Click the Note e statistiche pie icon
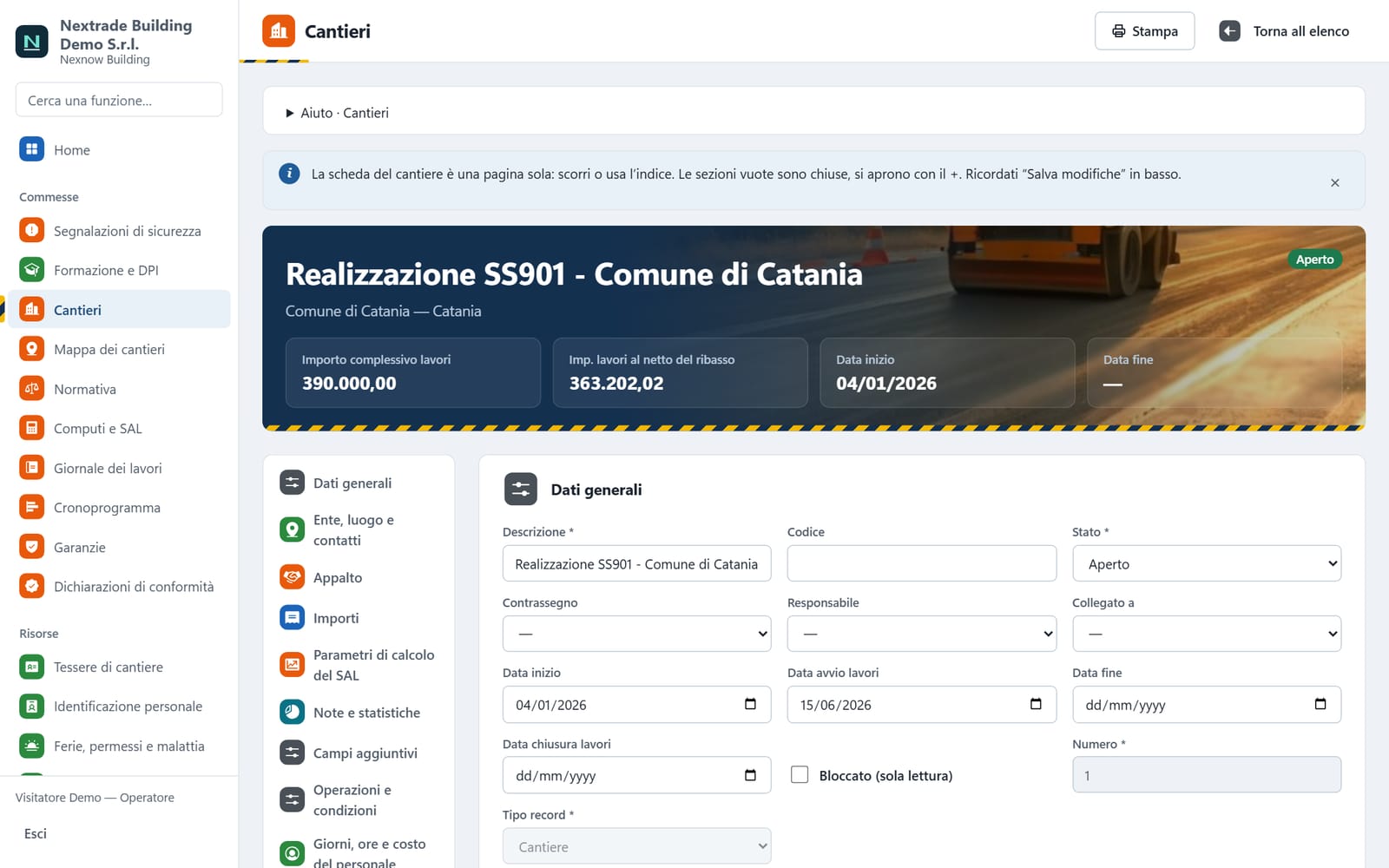The width and height of the screenshot is (1389, 868). pos(293,713)
